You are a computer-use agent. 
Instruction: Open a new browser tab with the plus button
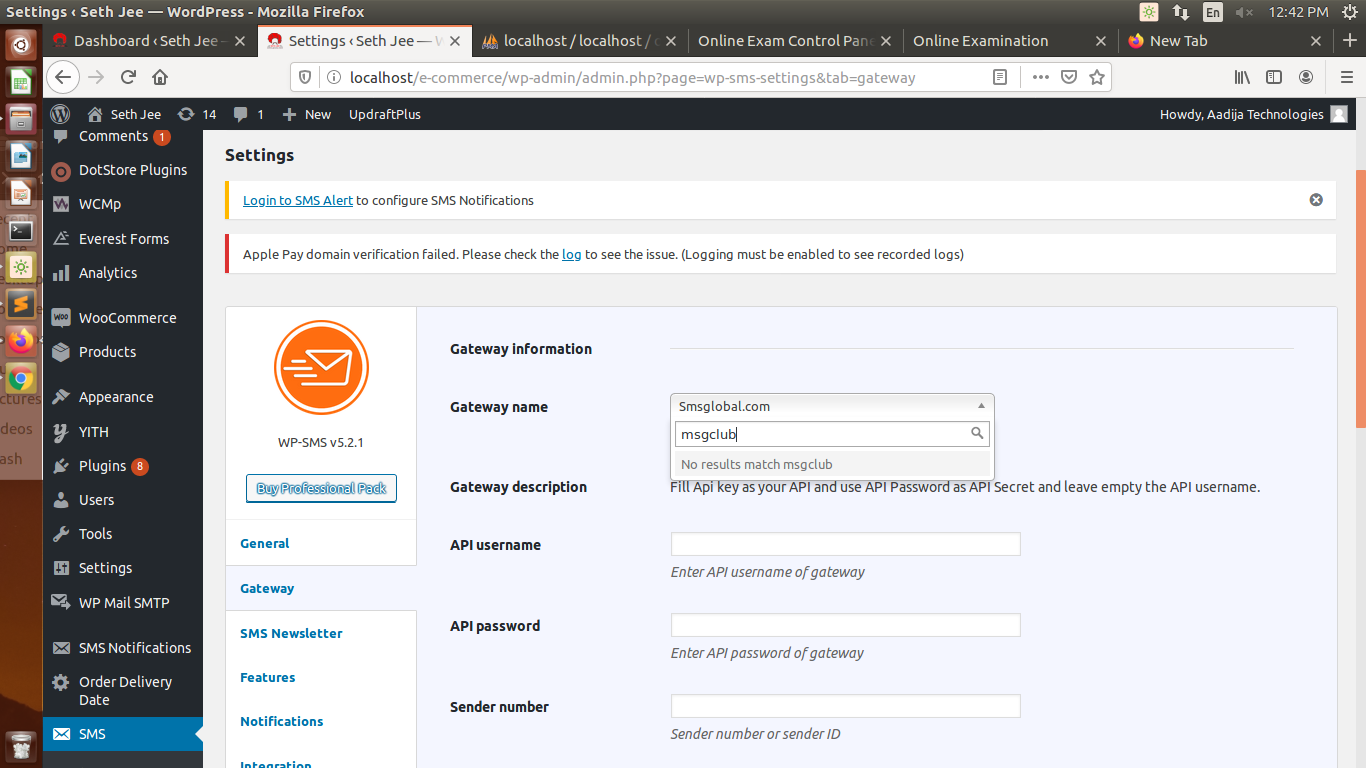tap(1350, 41)
